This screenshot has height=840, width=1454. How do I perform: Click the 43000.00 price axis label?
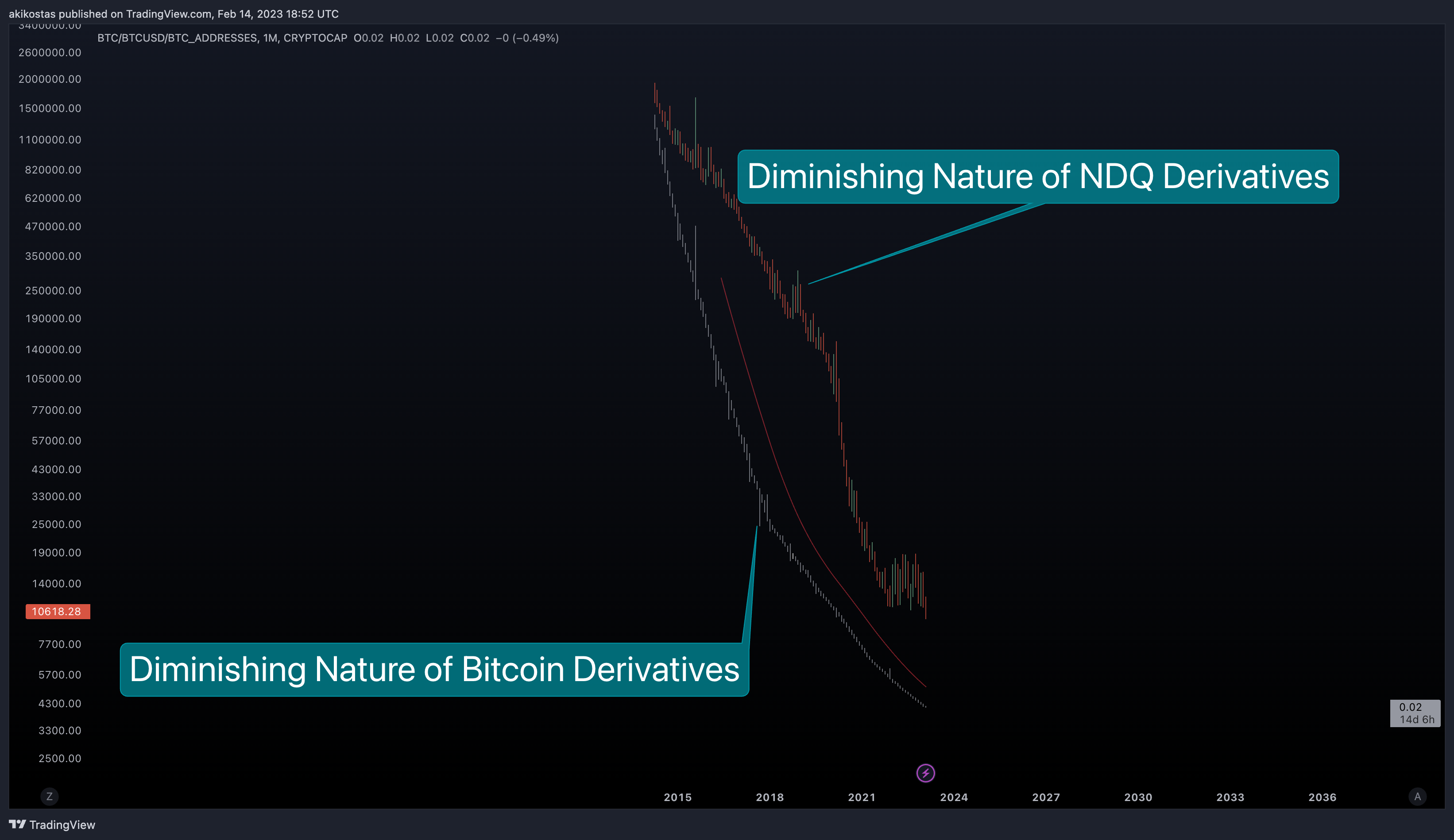pos(56,470)
